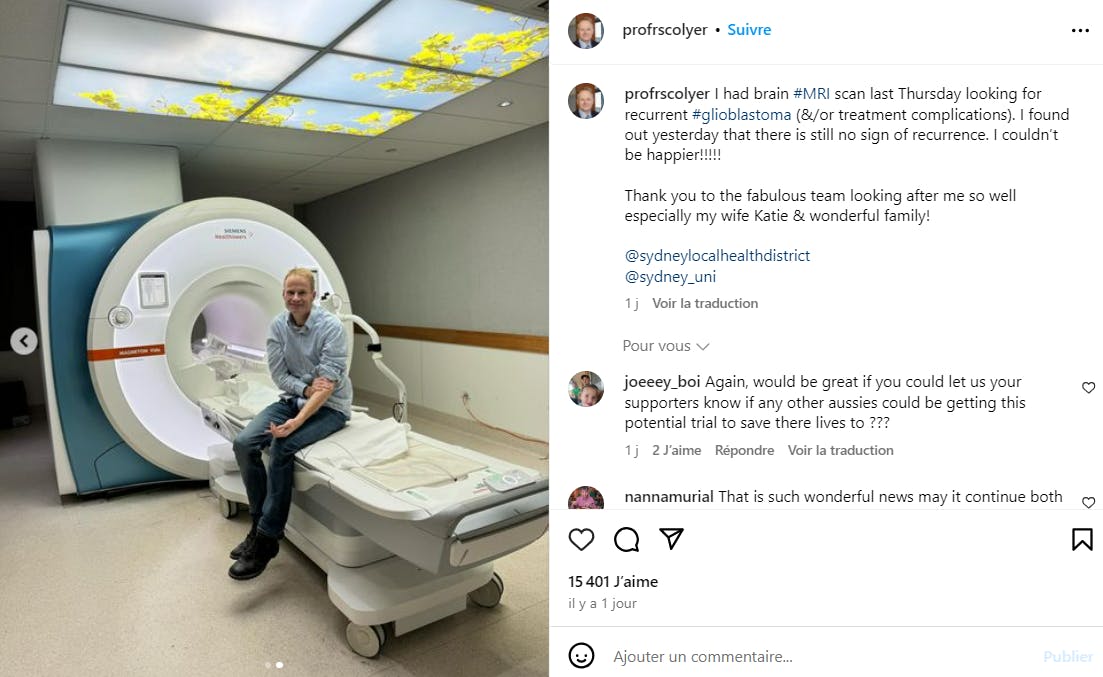Open the #glioblastoma hashtag link
1103x677 pixels.
(x=741, y=114)
